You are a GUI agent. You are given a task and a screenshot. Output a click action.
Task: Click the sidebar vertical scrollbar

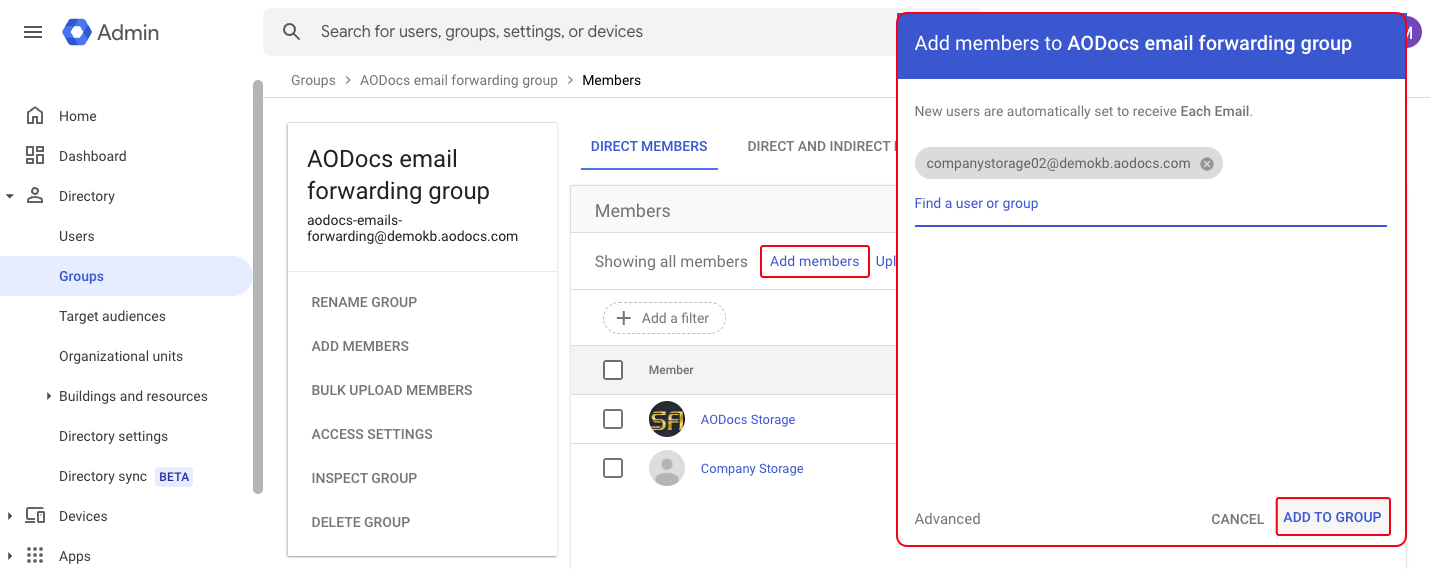pyautogui.click(x=258, y=288)
